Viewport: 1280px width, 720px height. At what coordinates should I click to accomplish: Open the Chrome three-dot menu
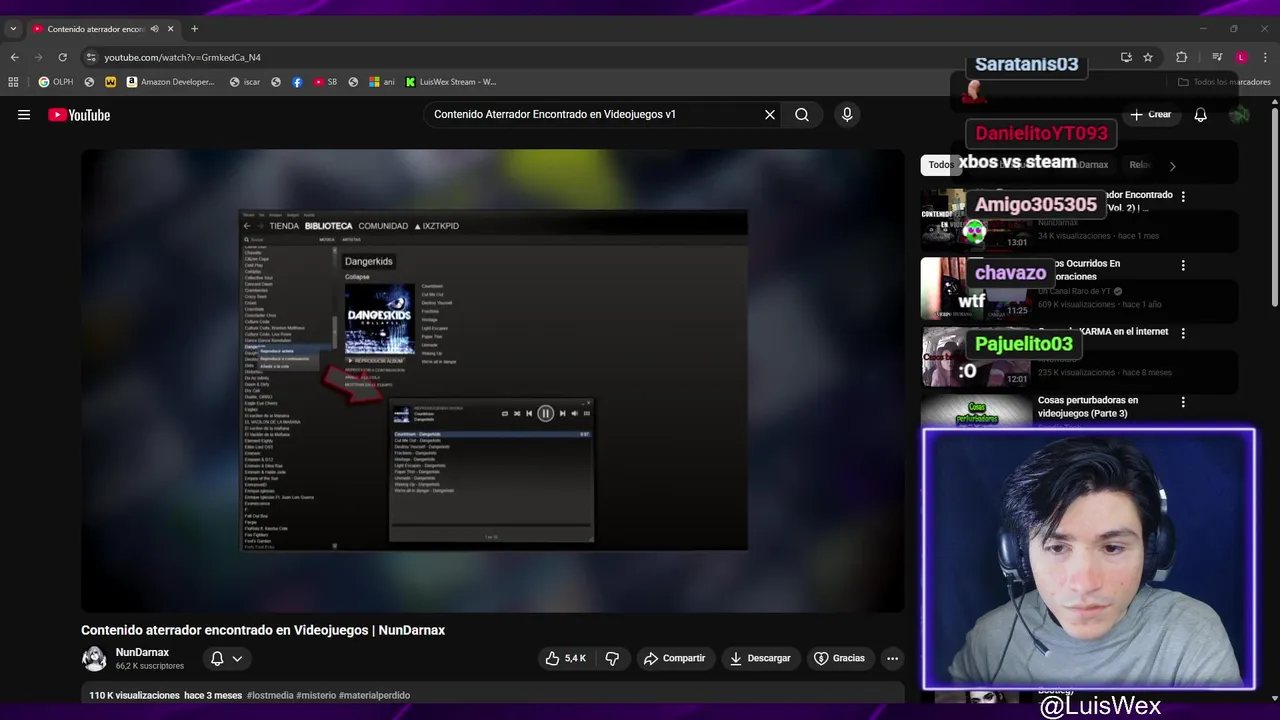[1265, 57]
